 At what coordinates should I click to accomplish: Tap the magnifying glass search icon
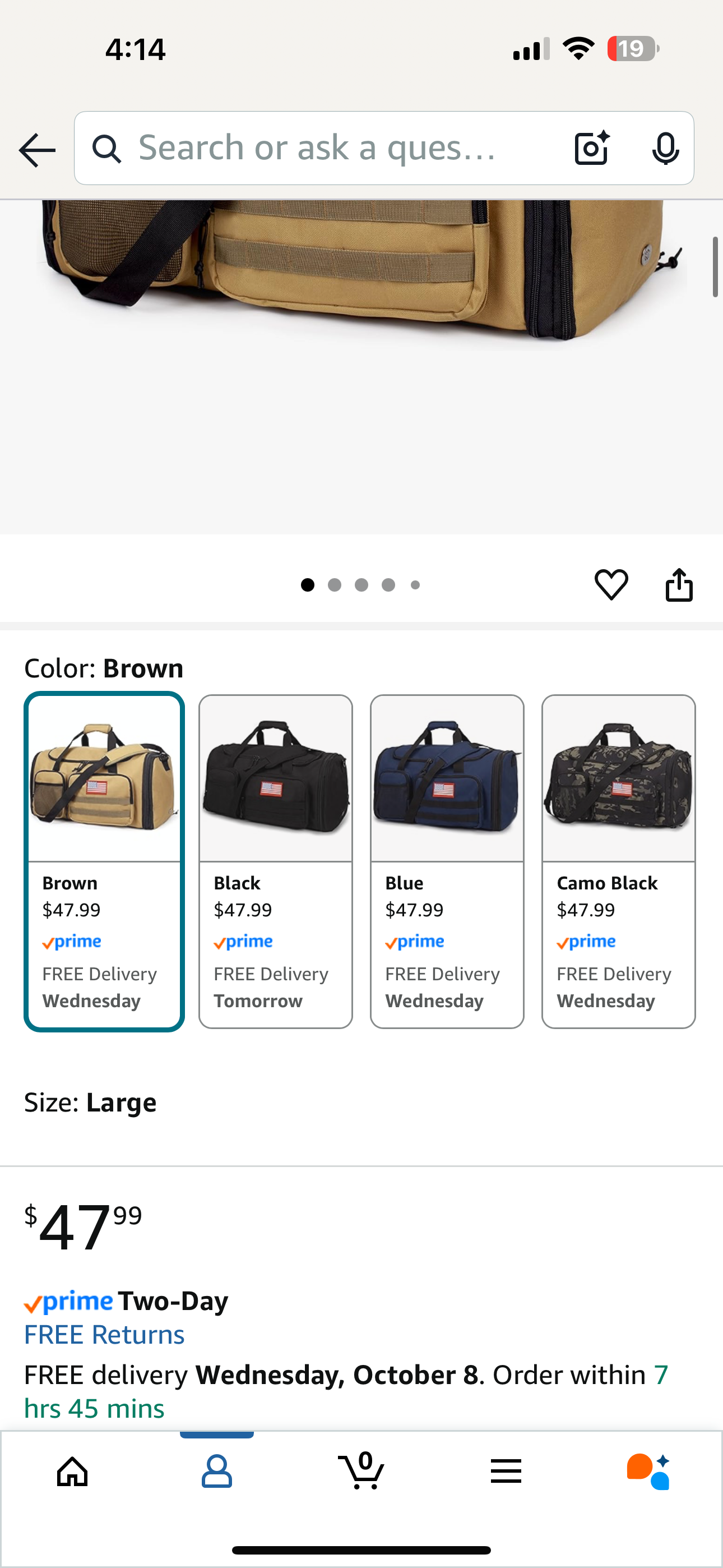(107, 149)
